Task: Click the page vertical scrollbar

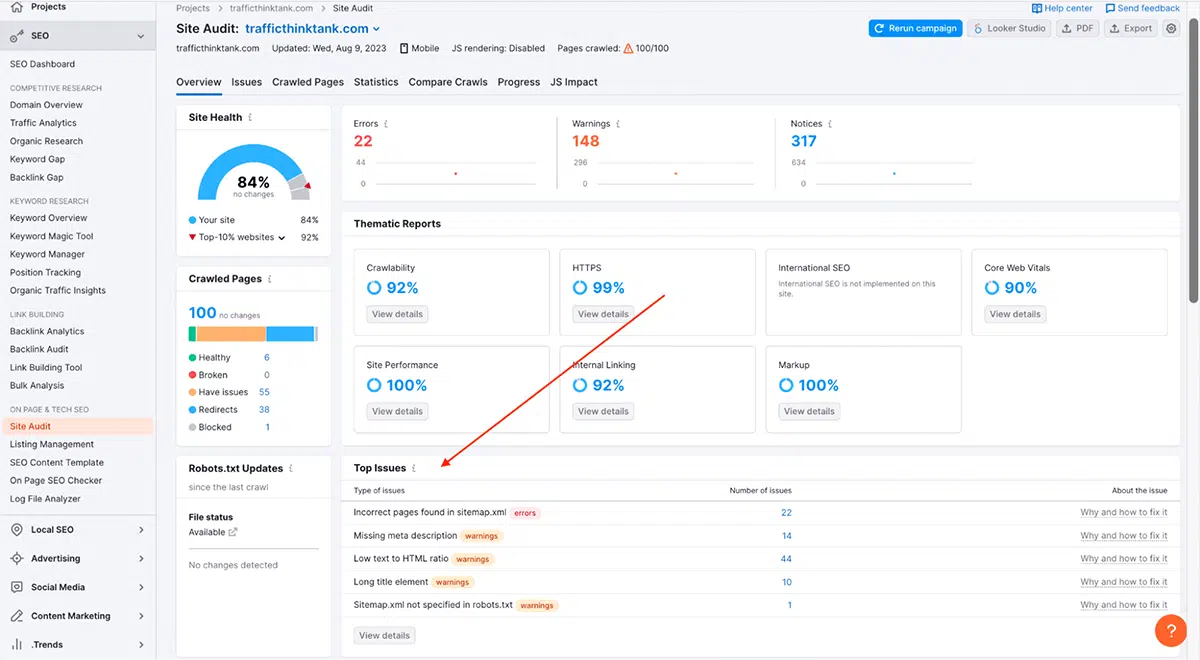Action: 1194,150
